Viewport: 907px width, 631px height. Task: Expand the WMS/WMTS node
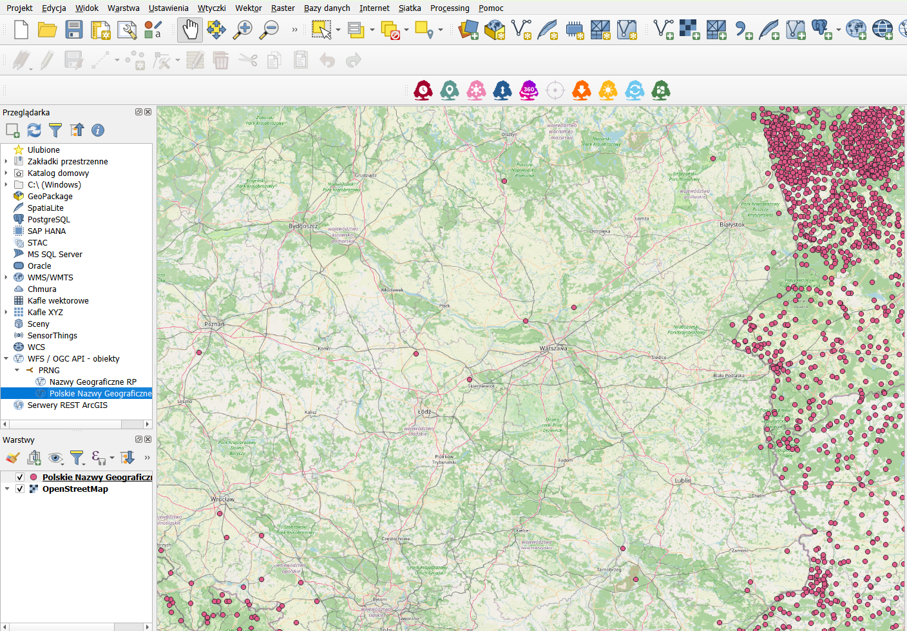[x=6, y=277]
